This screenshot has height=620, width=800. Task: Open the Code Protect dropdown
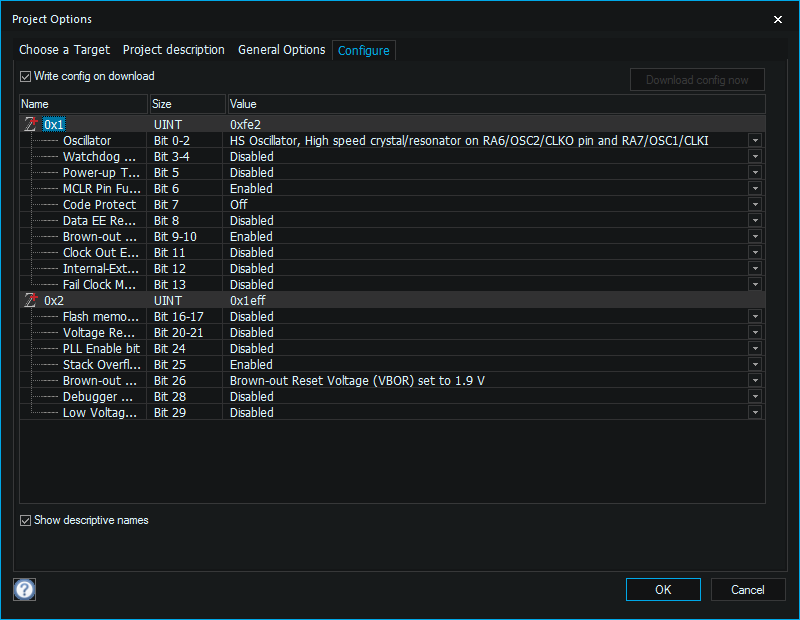click(756, 205)
